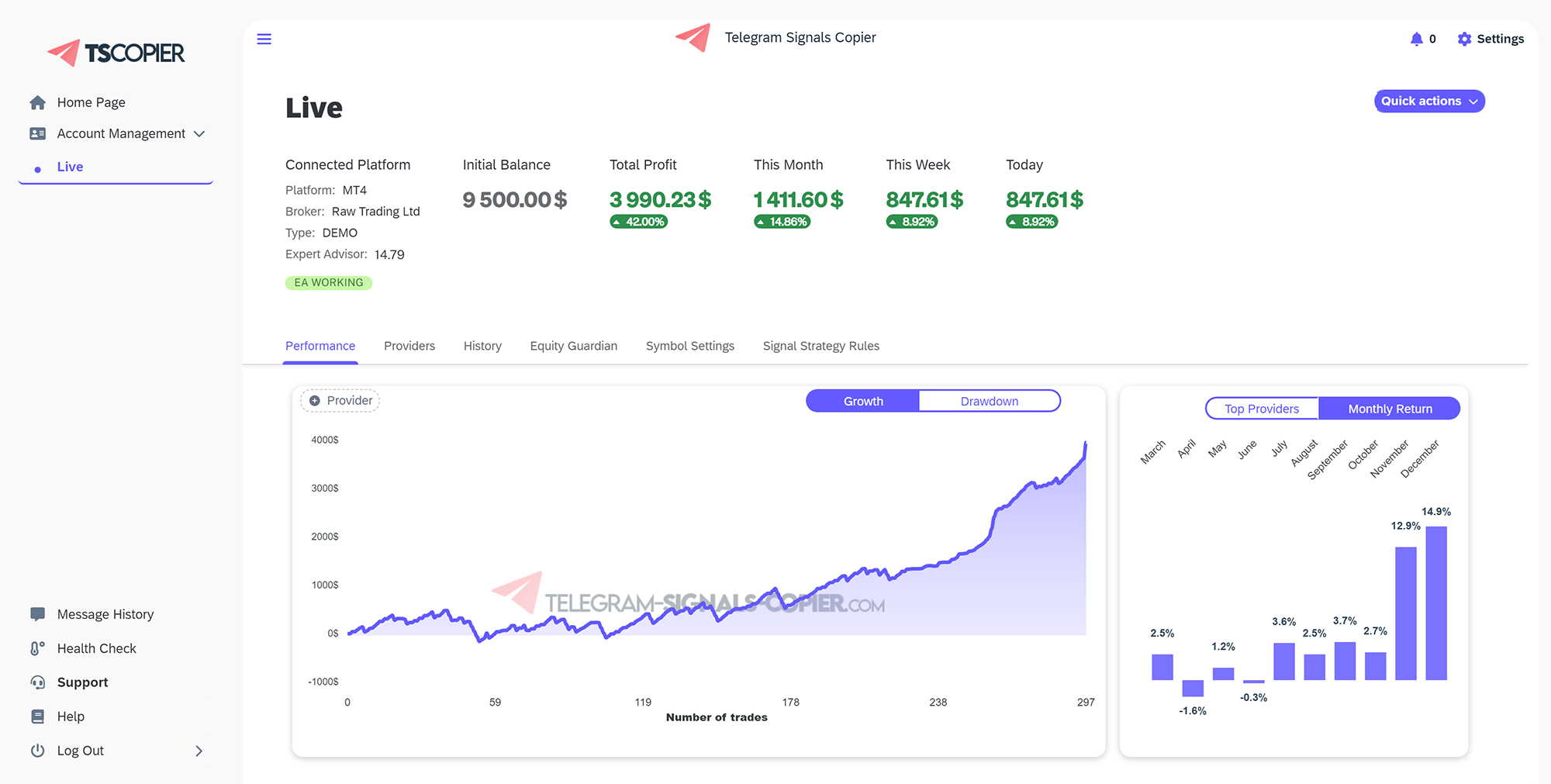Click the Support headset icon
The image size is (1551, 784).
(x=37, y=682)
